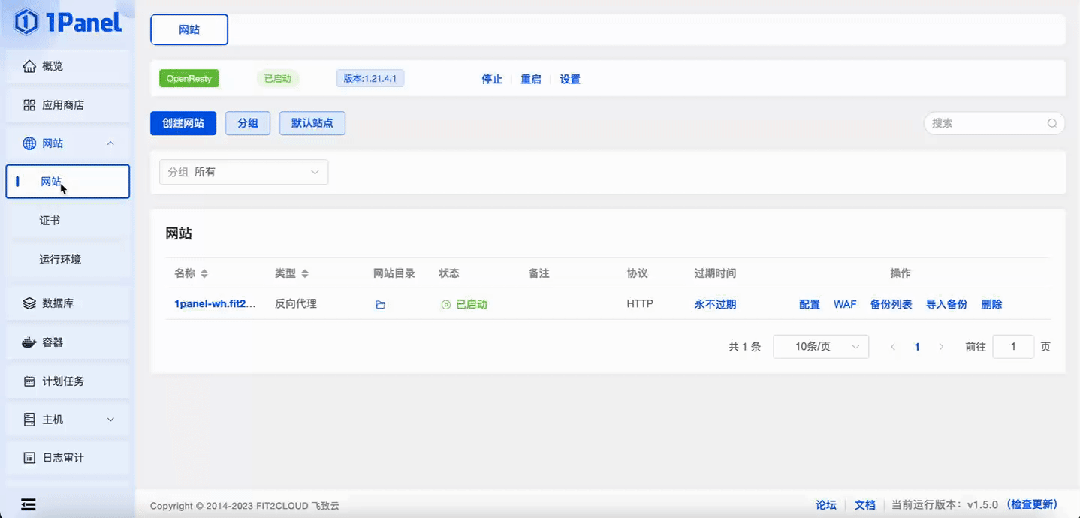Open the 计划任务 calendar icon
Image resolution: width=1080 pixels, height=518 pixels.
(x=29, y=381)
